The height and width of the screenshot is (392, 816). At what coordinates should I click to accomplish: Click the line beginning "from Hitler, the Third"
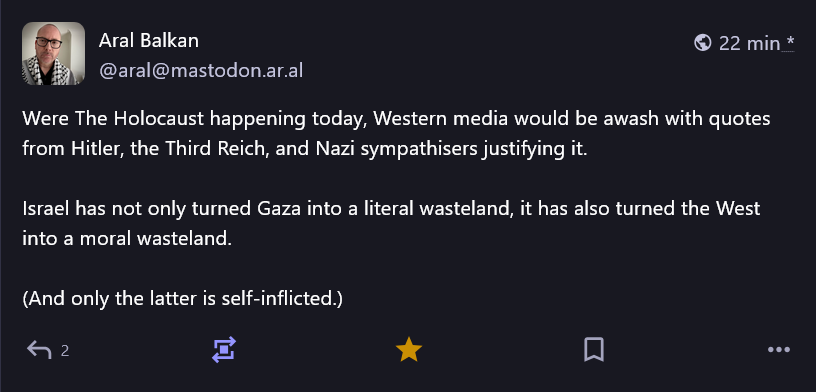[304, 149]
